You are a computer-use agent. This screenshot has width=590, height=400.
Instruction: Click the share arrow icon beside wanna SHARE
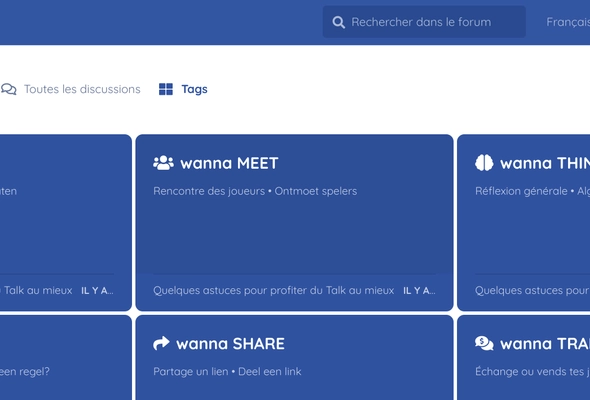161,344
